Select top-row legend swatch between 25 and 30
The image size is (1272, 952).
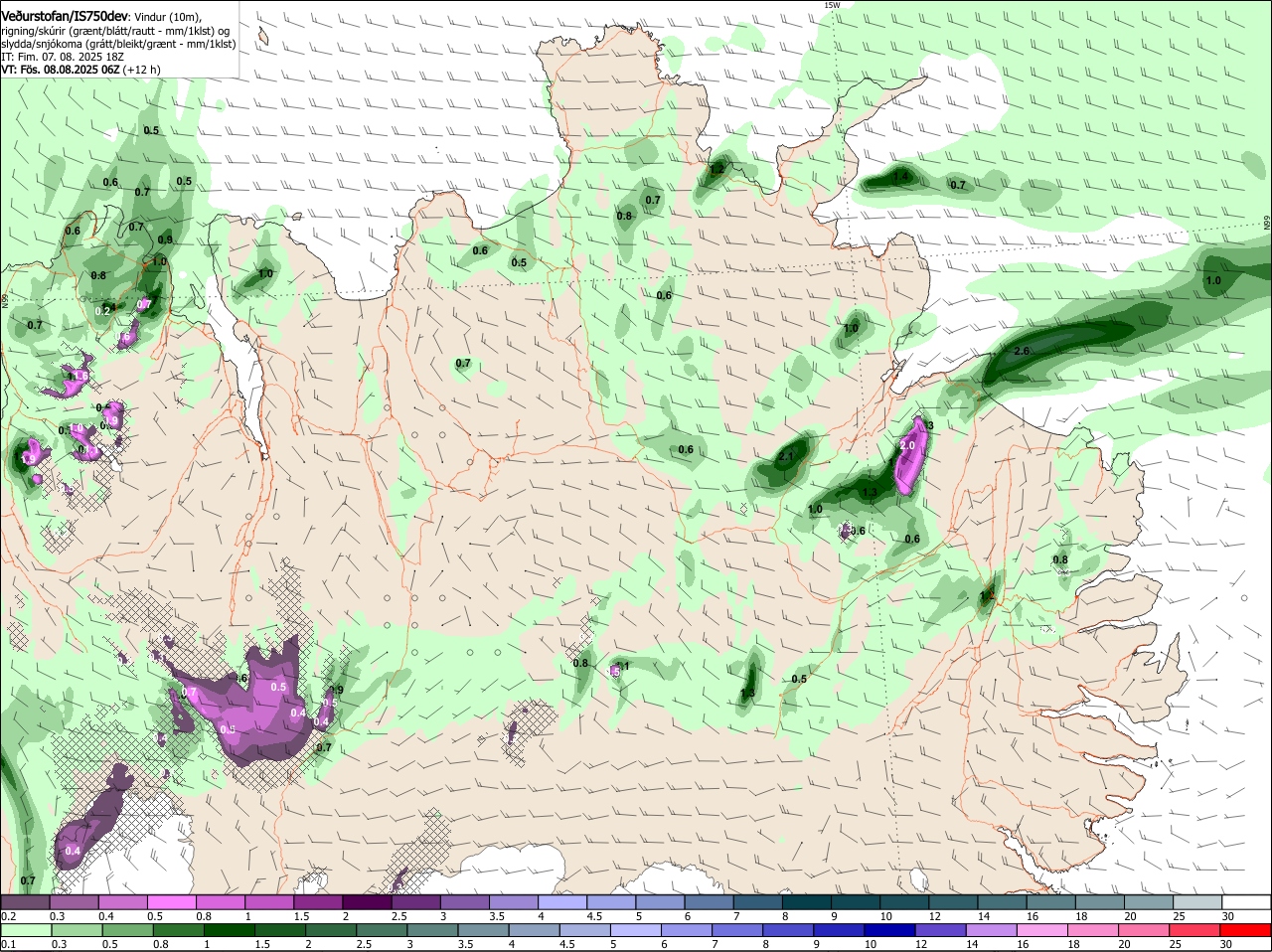(x=1197, y=902)
